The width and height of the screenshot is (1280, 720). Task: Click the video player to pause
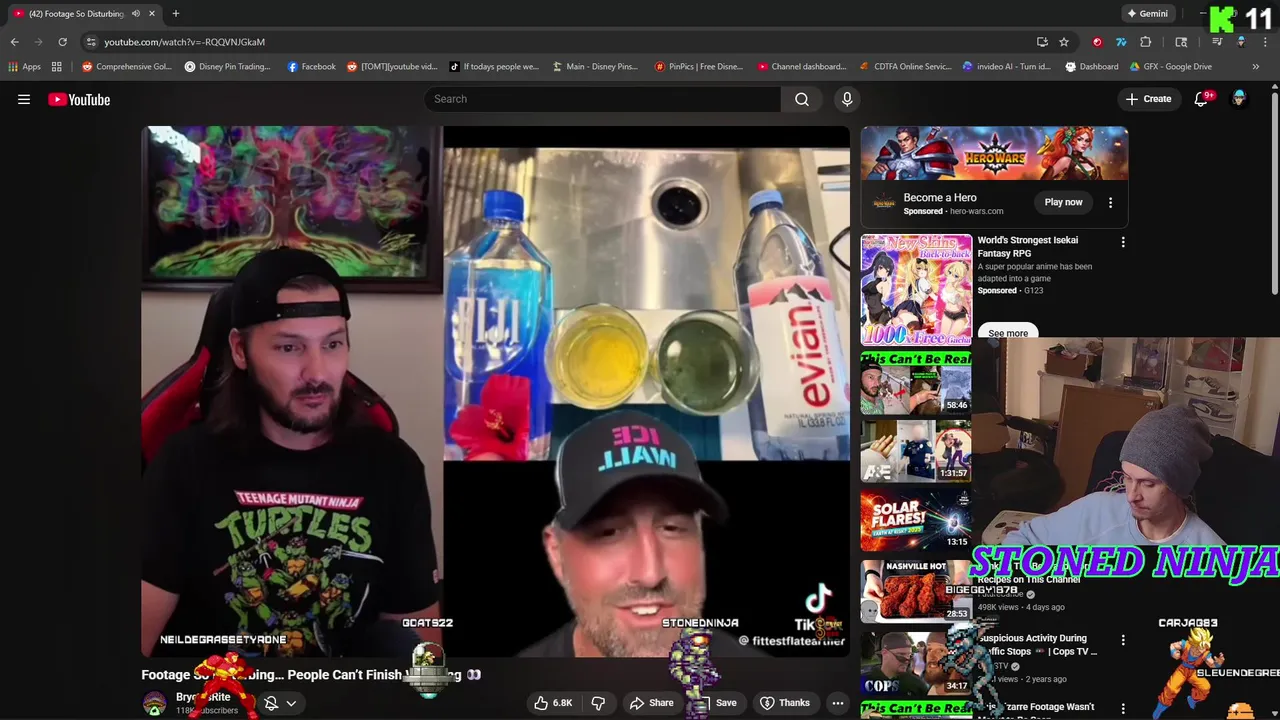click(x=496, y=391)
